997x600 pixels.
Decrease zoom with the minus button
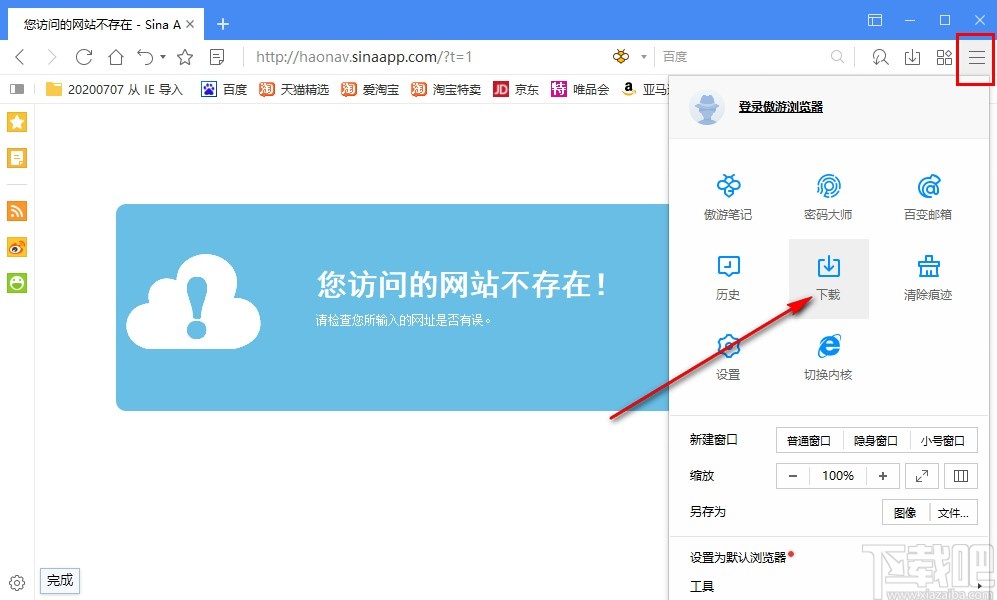point(793,475)
